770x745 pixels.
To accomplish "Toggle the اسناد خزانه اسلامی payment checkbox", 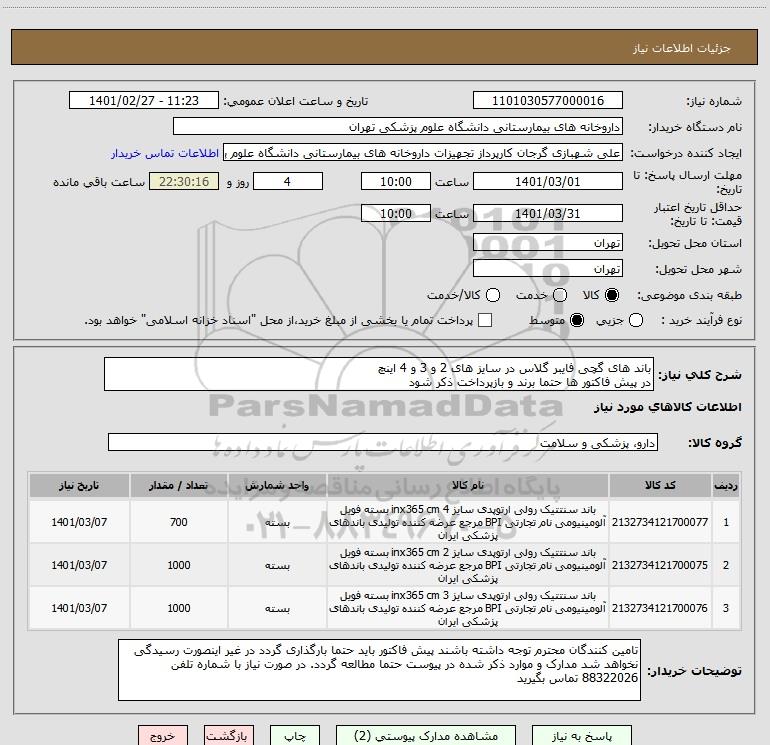I will click(x=485, y=320).
